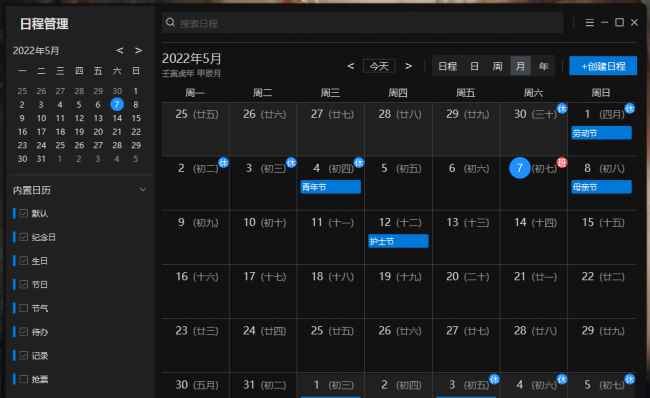Click the search magnifier icon
Screen dimensions: 650x398
pyautogui.click(x=170, y=22)
